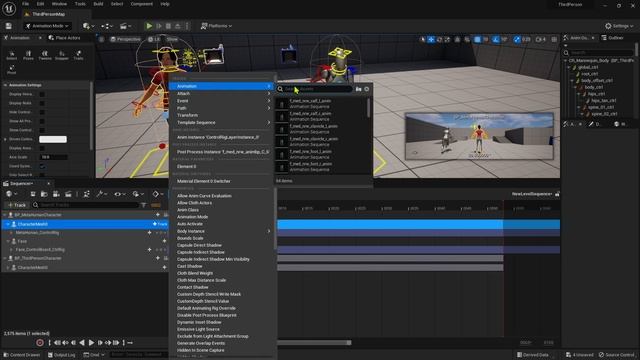The width and height of the screenshot is (640, 360).
Task: Collapse the Animation Settings section
Action: (x=5, y=85)
